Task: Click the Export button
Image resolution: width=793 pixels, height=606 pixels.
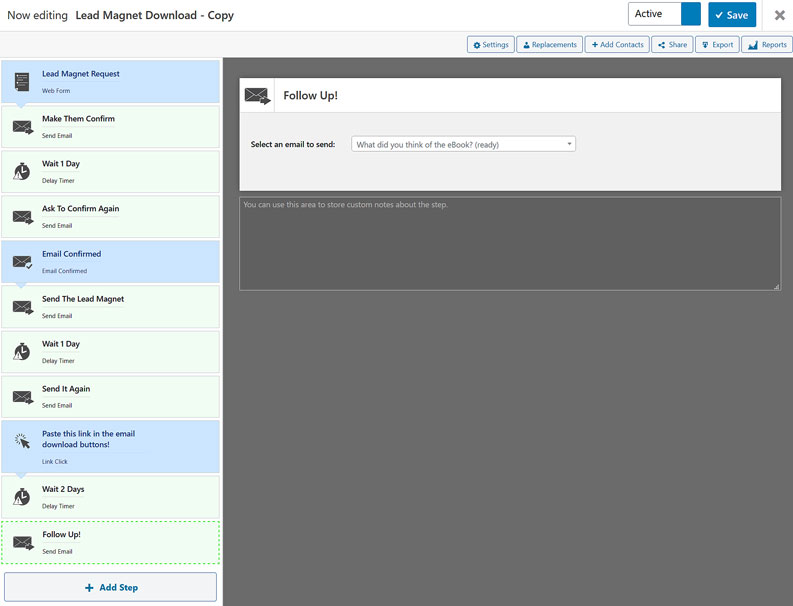Action: click(716, 45)
